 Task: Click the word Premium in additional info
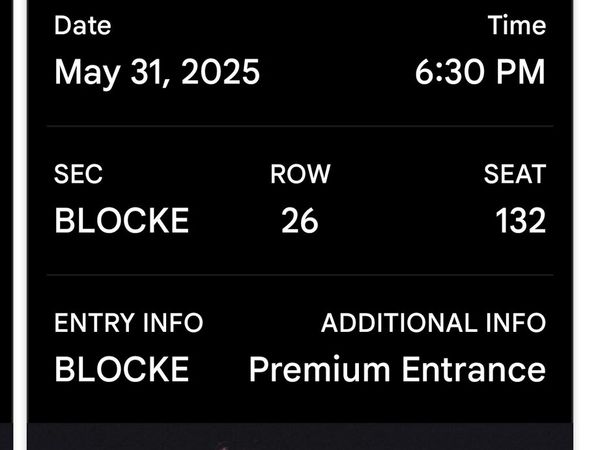point(320,369)
